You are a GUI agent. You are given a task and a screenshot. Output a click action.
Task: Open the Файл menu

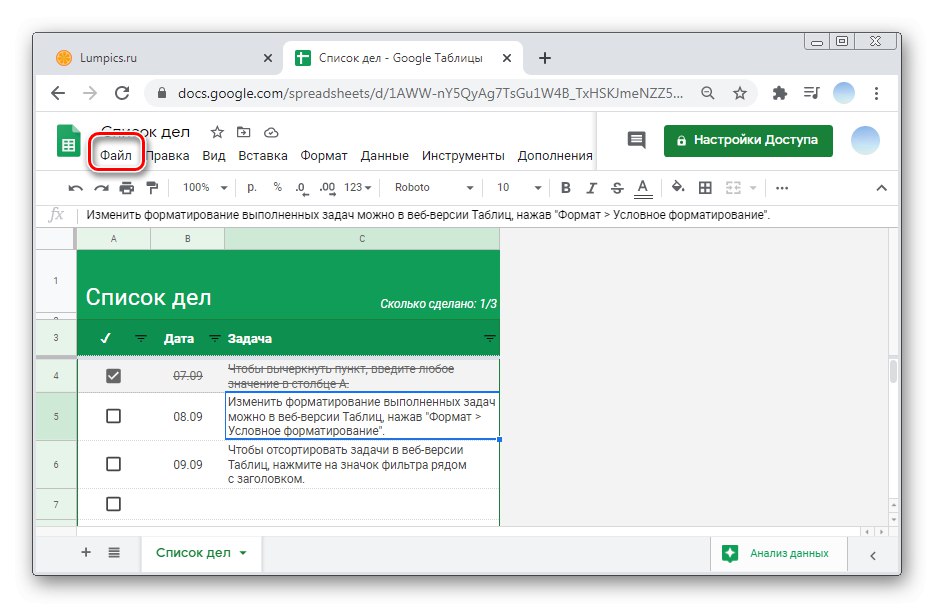click(x=116, y=155)
